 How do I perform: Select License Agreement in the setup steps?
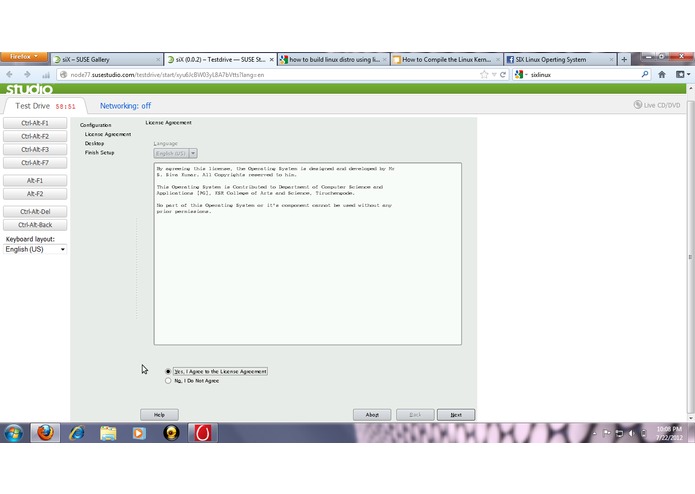pos(108,134)
